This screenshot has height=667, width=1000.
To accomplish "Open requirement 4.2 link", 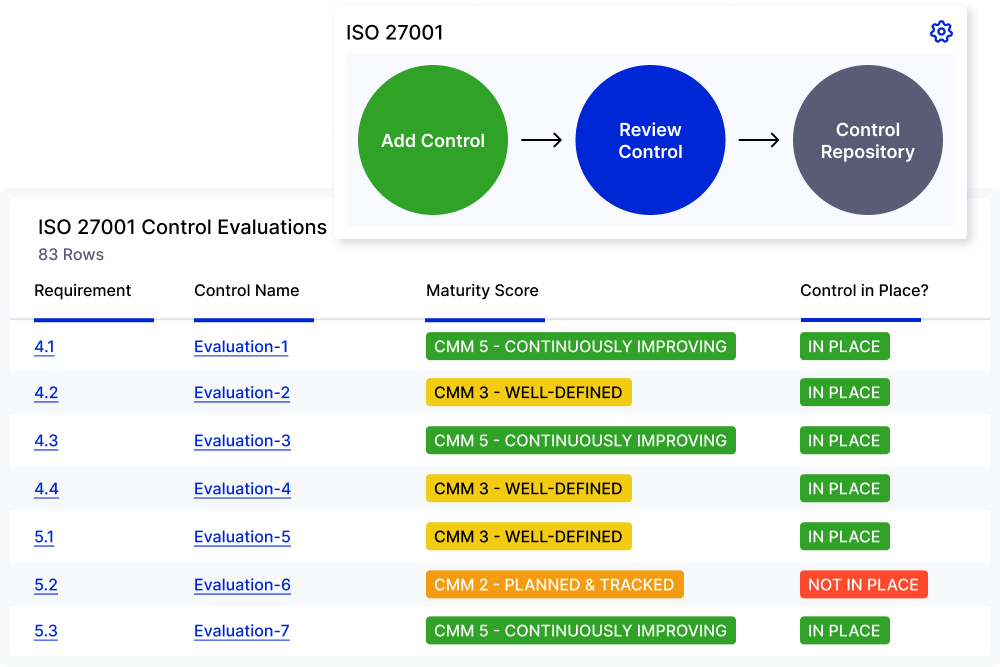I will coord(46,392).
